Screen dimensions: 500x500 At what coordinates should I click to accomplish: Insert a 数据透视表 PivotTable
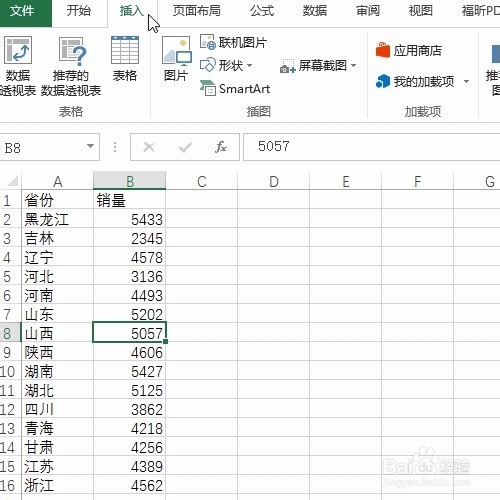[18, 66]
